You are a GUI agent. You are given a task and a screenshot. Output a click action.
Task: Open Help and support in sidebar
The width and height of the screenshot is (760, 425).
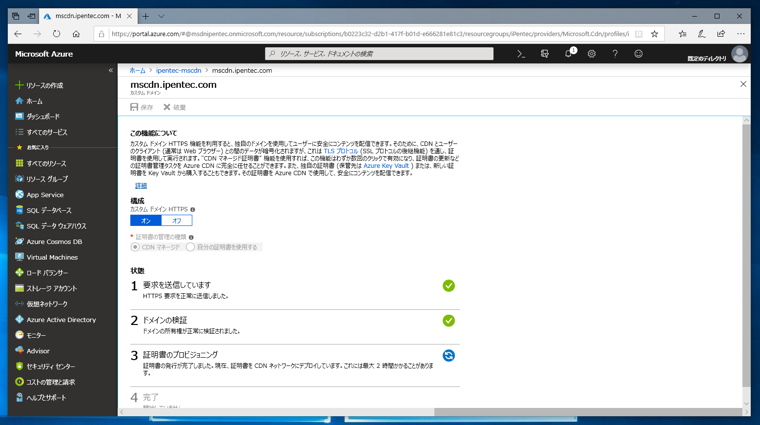(x=41, y=397)
